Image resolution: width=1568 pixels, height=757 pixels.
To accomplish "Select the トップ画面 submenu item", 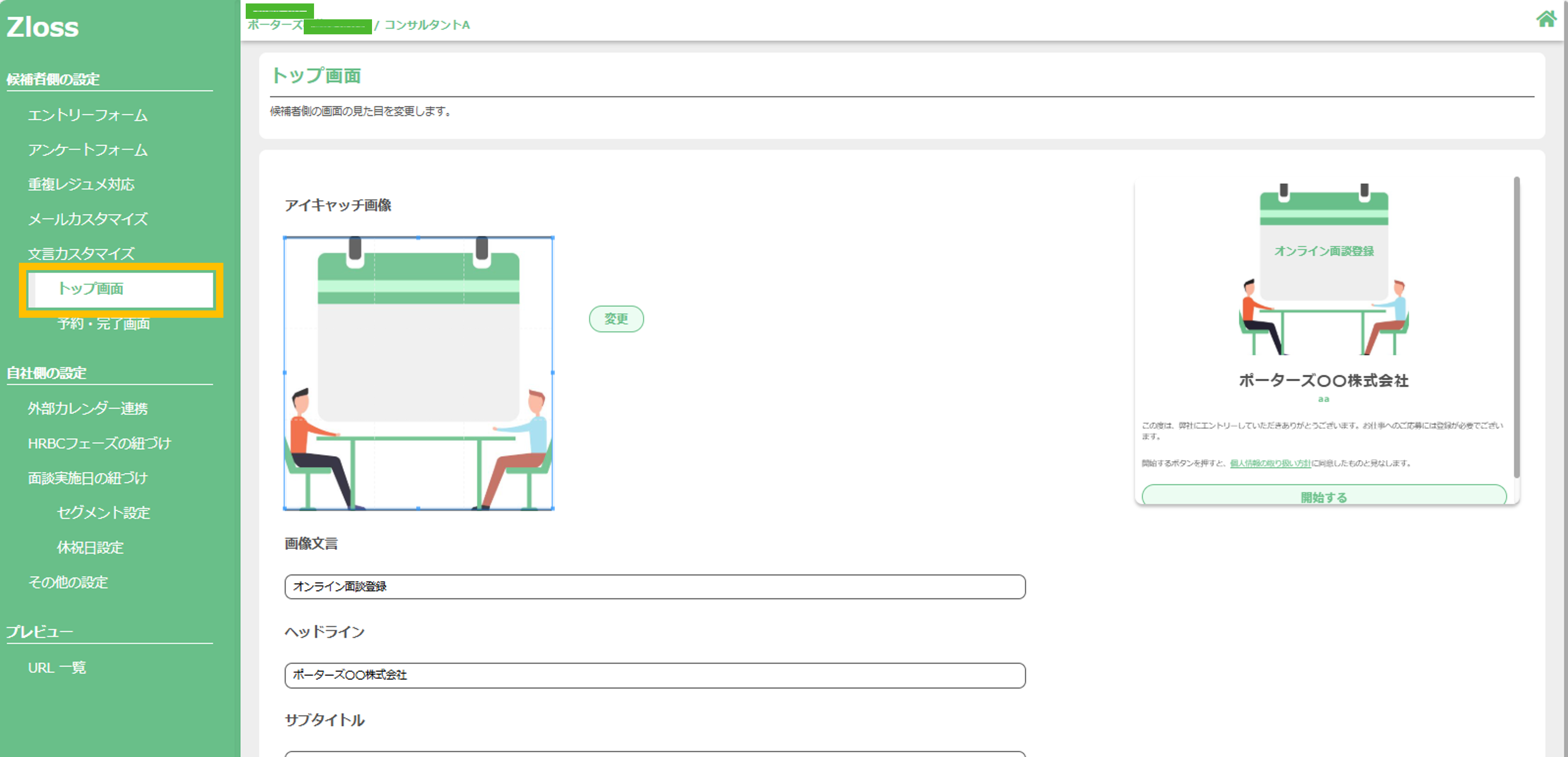I will coord(91,289).
